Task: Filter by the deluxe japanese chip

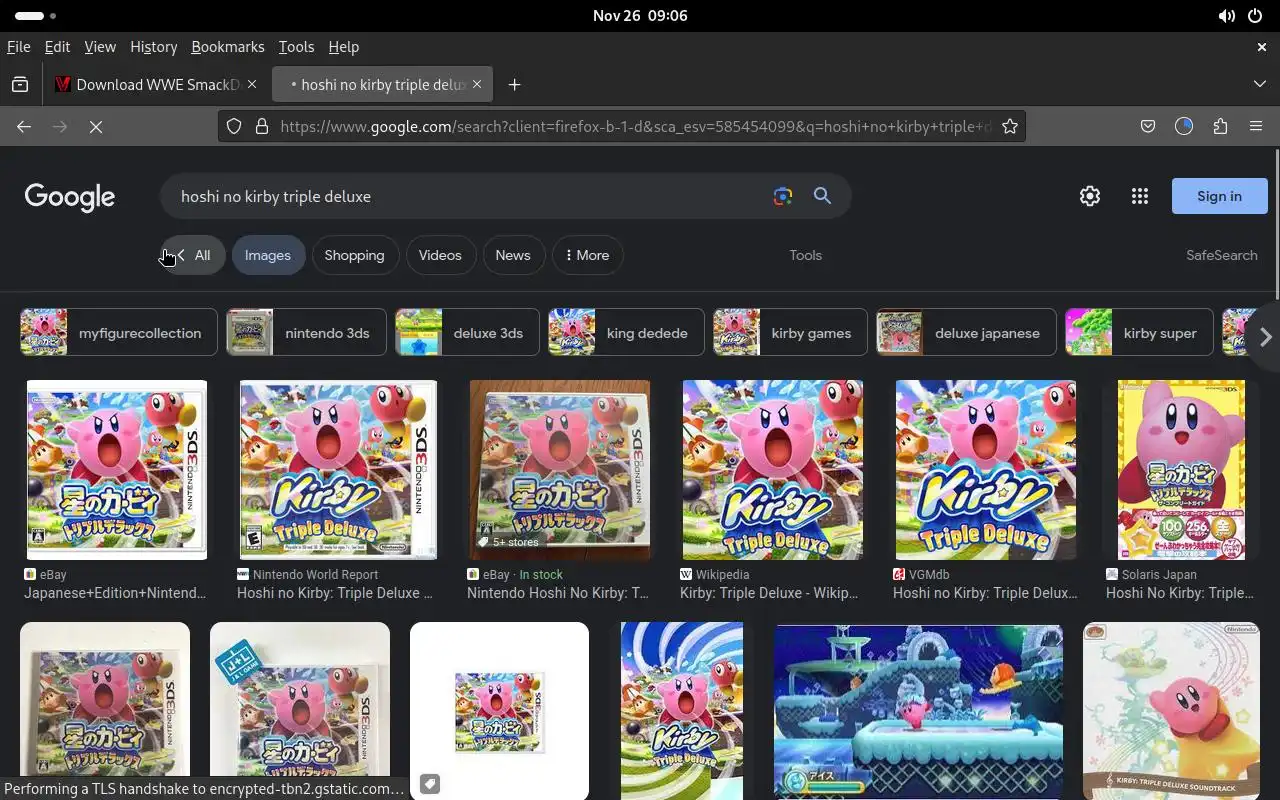Action: point(966,333)
